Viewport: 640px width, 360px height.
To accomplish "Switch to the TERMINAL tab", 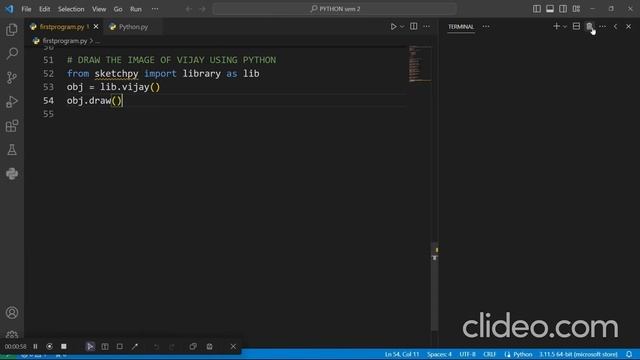I will [461, 27].
